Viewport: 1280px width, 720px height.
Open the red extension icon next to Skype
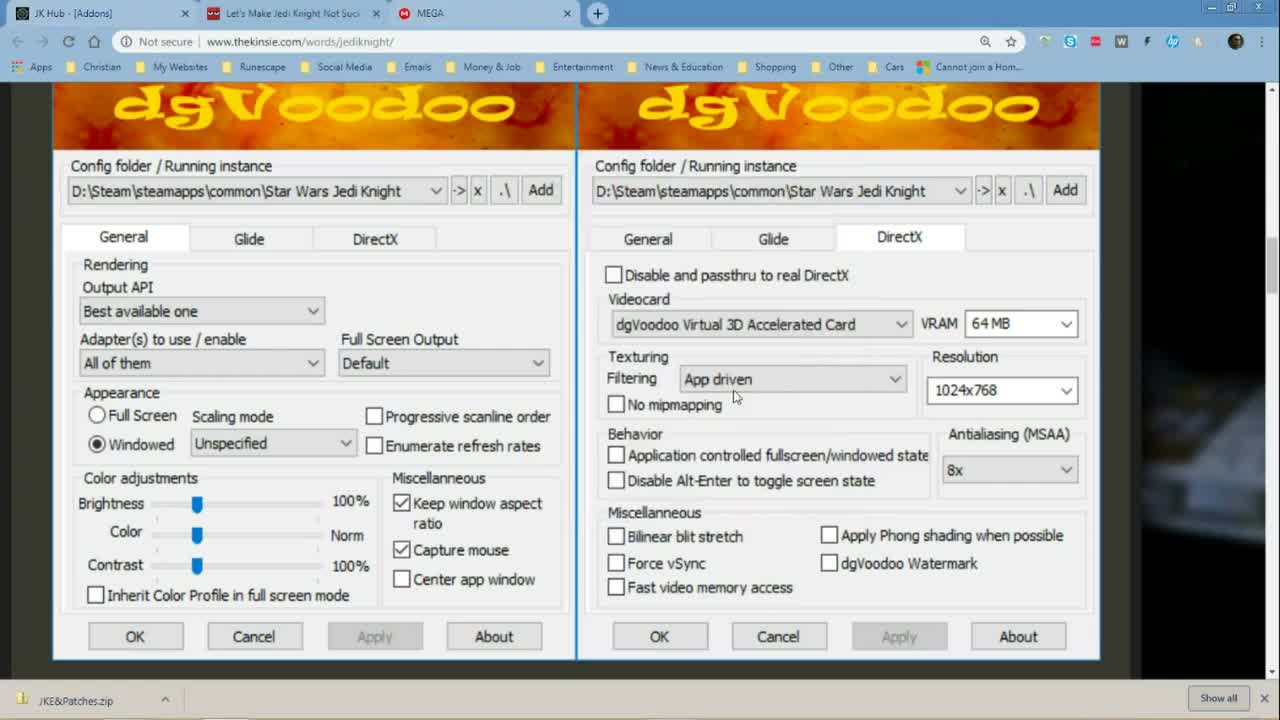(1096, 41)
